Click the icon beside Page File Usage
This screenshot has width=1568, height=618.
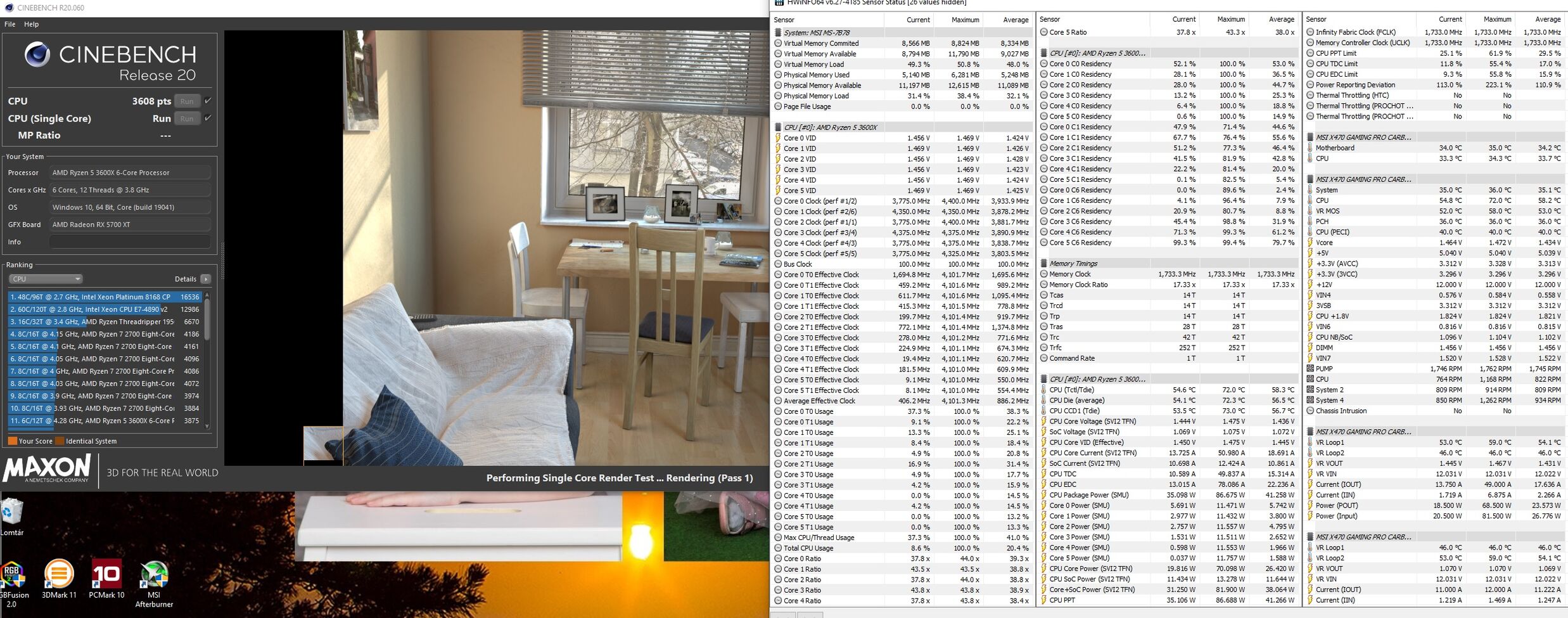pyautogui.click(x=778, y=106)
